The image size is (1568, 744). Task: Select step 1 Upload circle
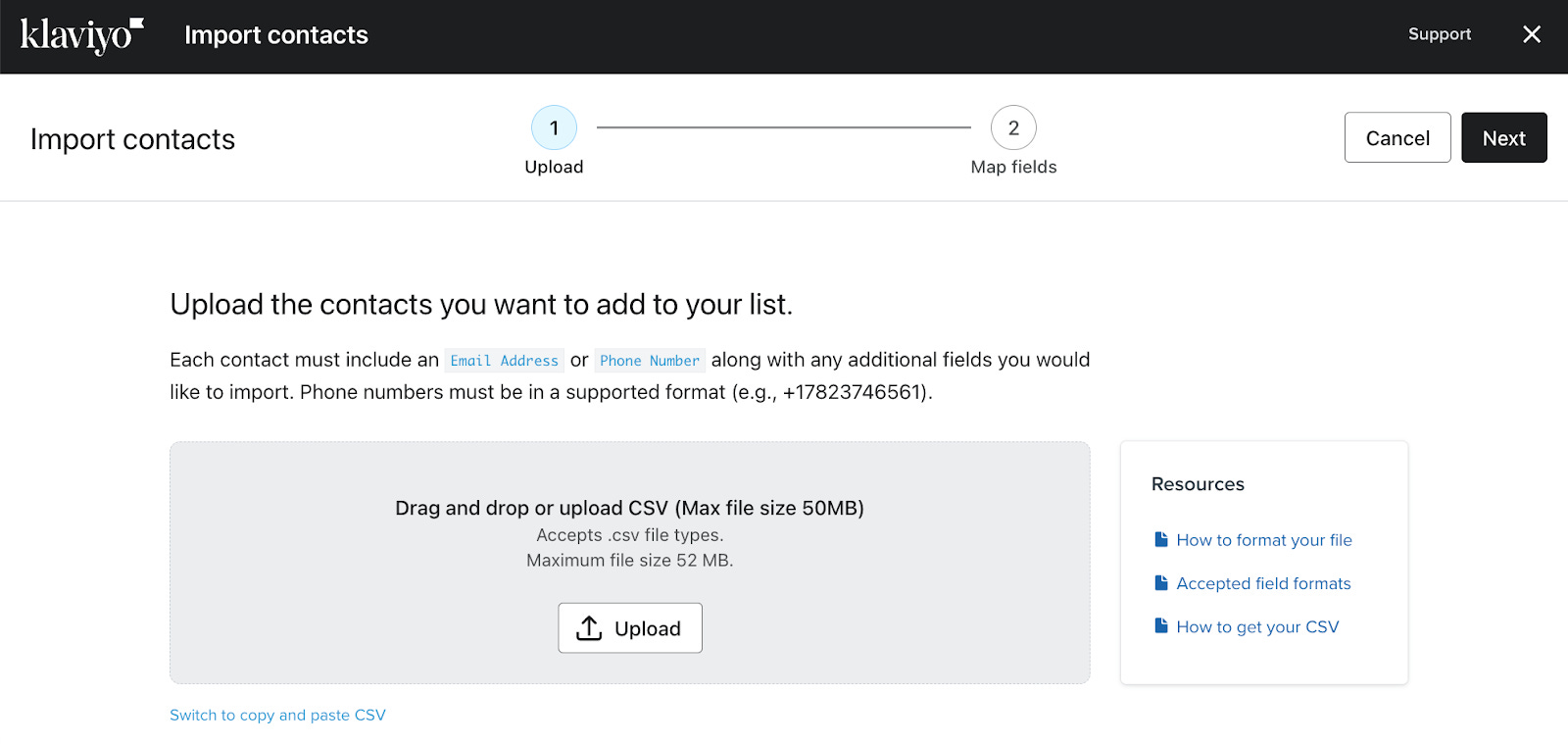pyautogui.click(x=554, y=127)
